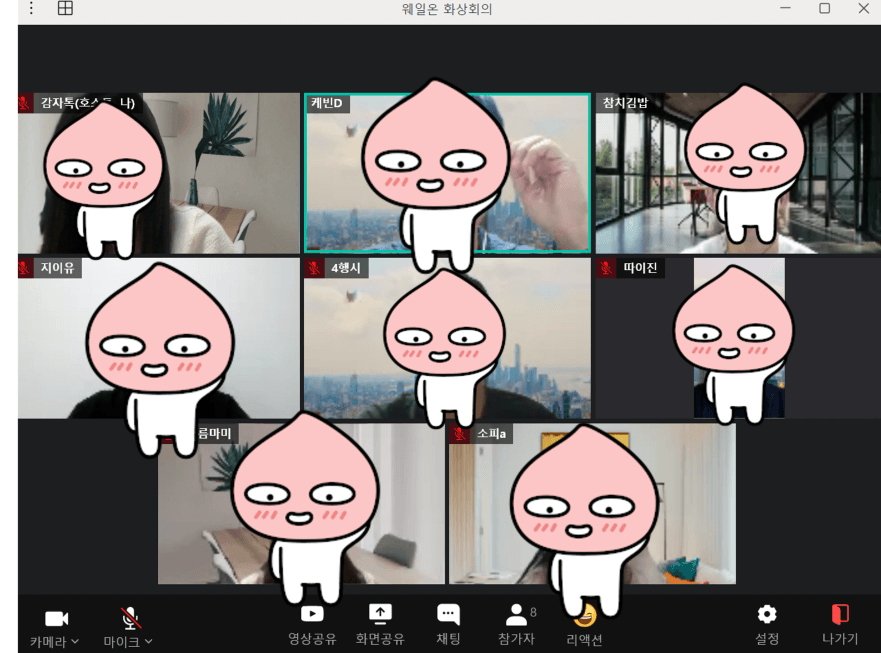Image resolution: width=881 pixels, height=653 pixels.
Task: Expand the 카메라 device options chevron
Action: pos(75,641)
